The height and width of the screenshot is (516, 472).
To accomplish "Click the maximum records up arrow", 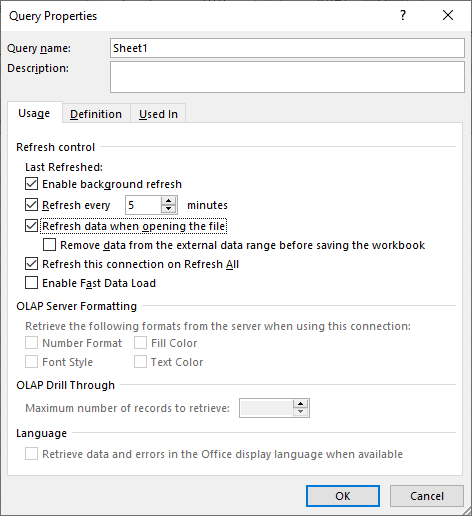I will (300, 404).
